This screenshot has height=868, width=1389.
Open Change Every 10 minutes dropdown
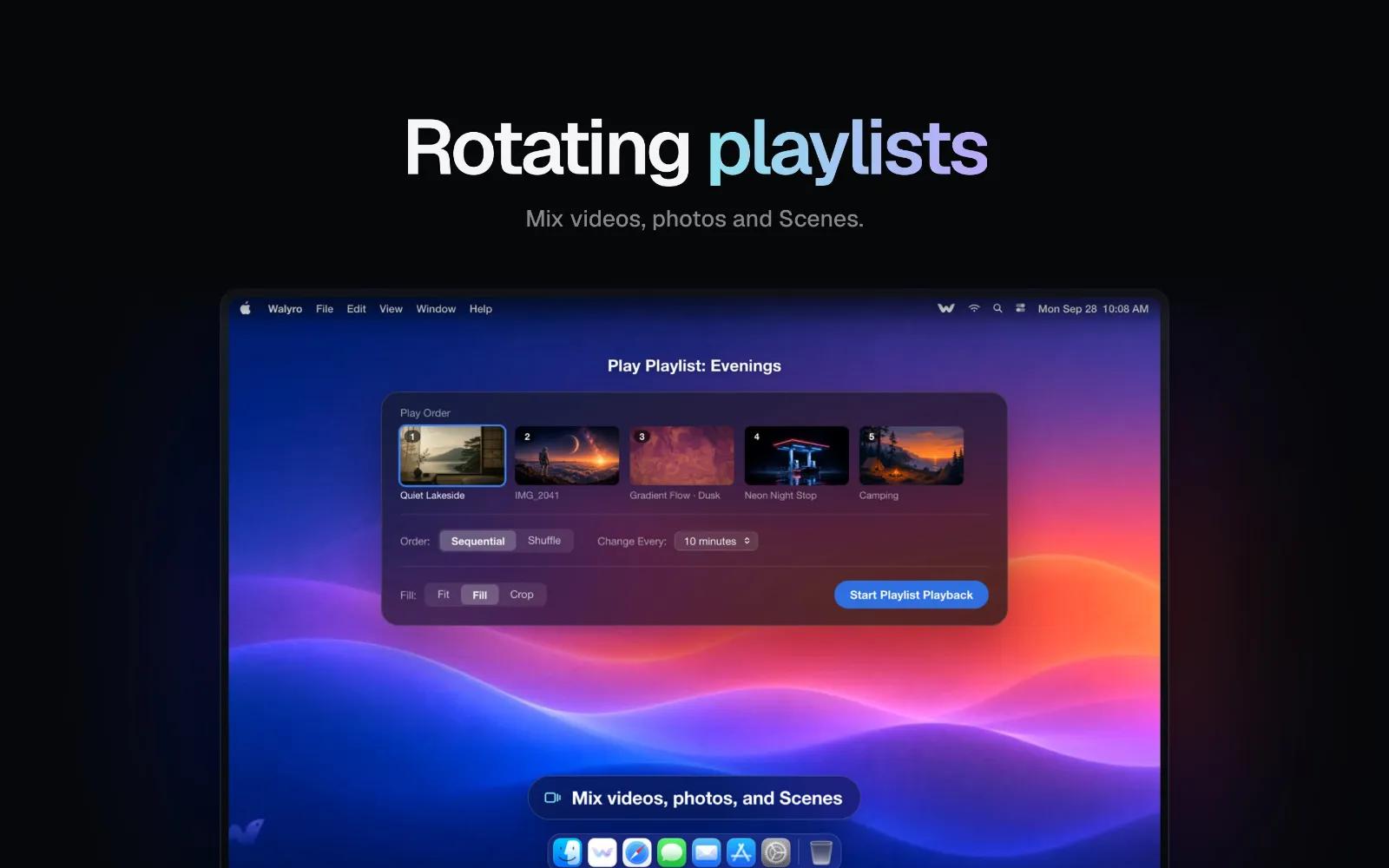716,541
